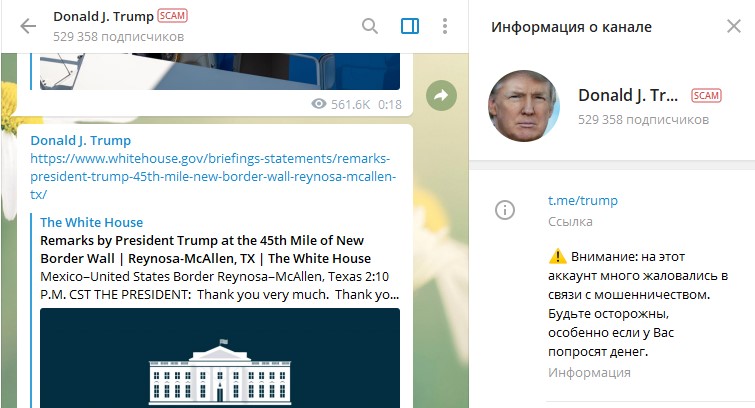
Task: Click the info circle icon
Action: [x=505, y=210]
